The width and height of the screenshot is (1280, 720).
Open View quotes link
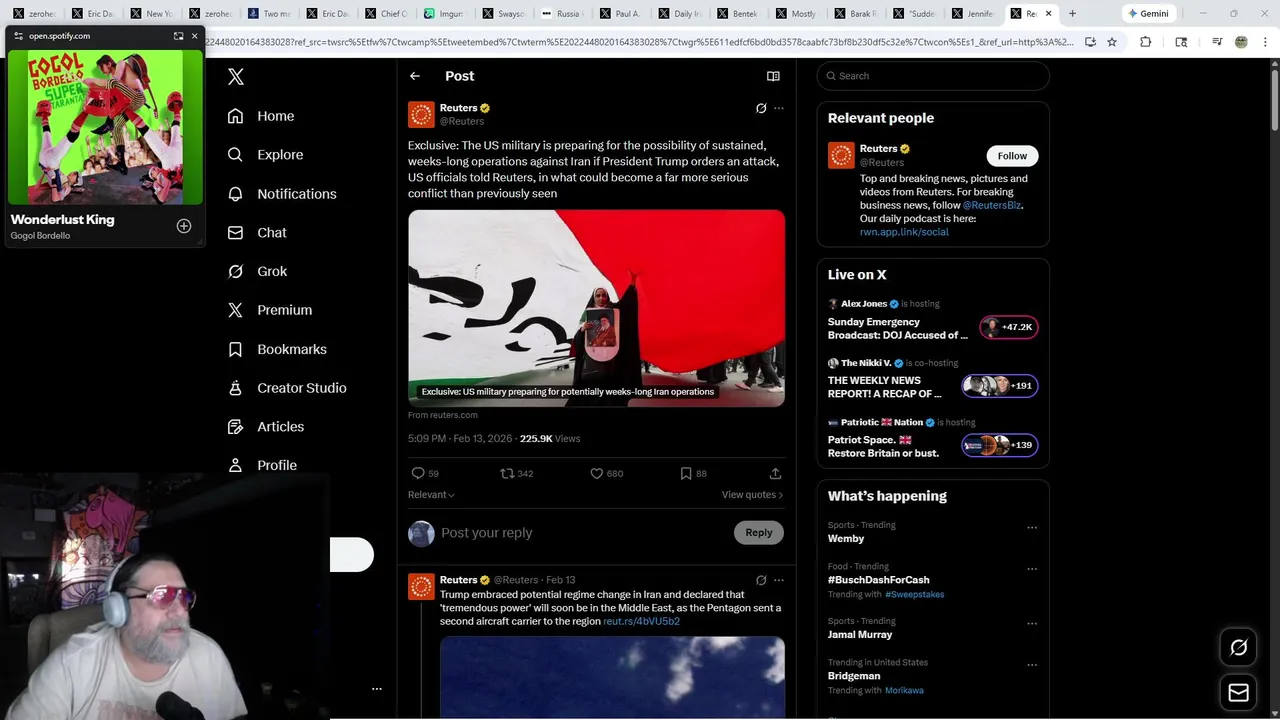point(752,495)
